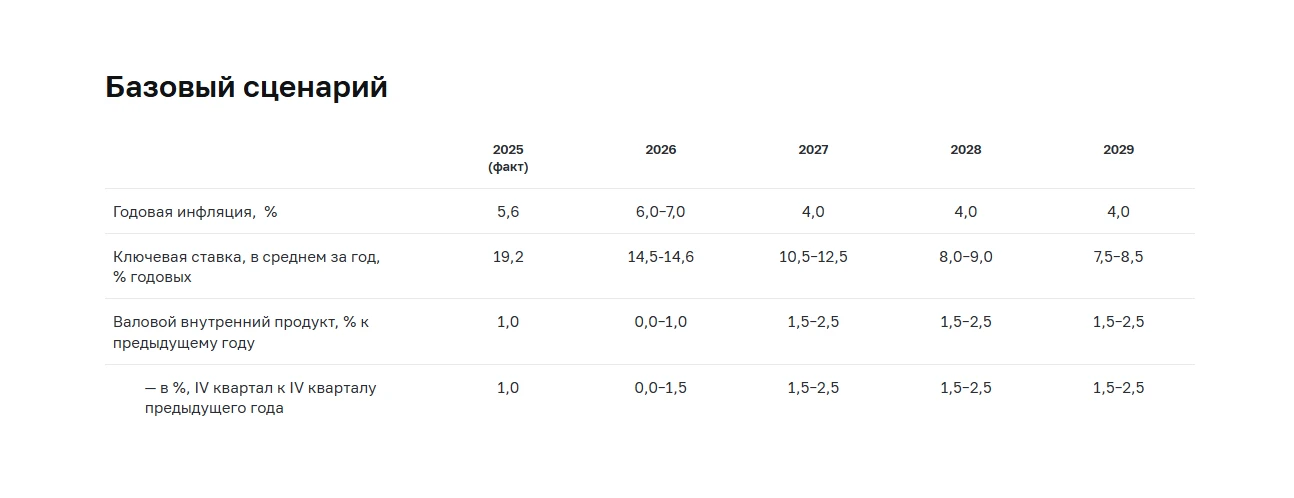The height and width of the screenshot is (498, 1294).
Task: Click the 0,0–1,0 GDP value for 2026
Action: (661, 322)
